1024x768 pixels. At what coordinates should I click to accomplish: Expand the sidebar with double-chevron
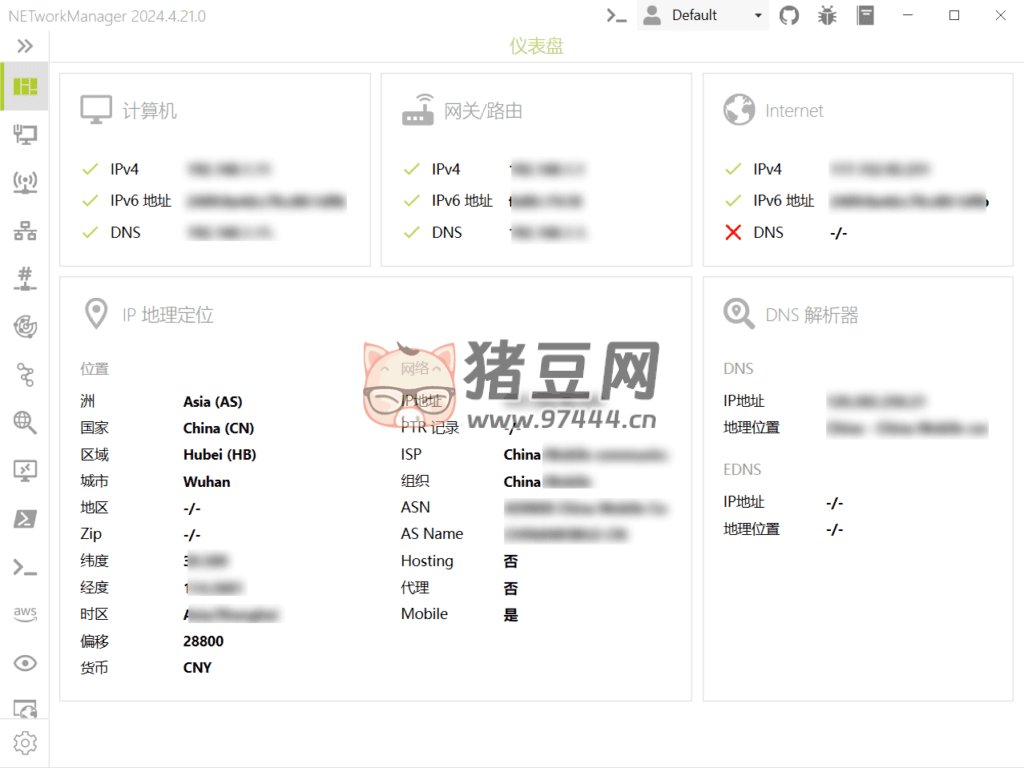coord(25,46)
